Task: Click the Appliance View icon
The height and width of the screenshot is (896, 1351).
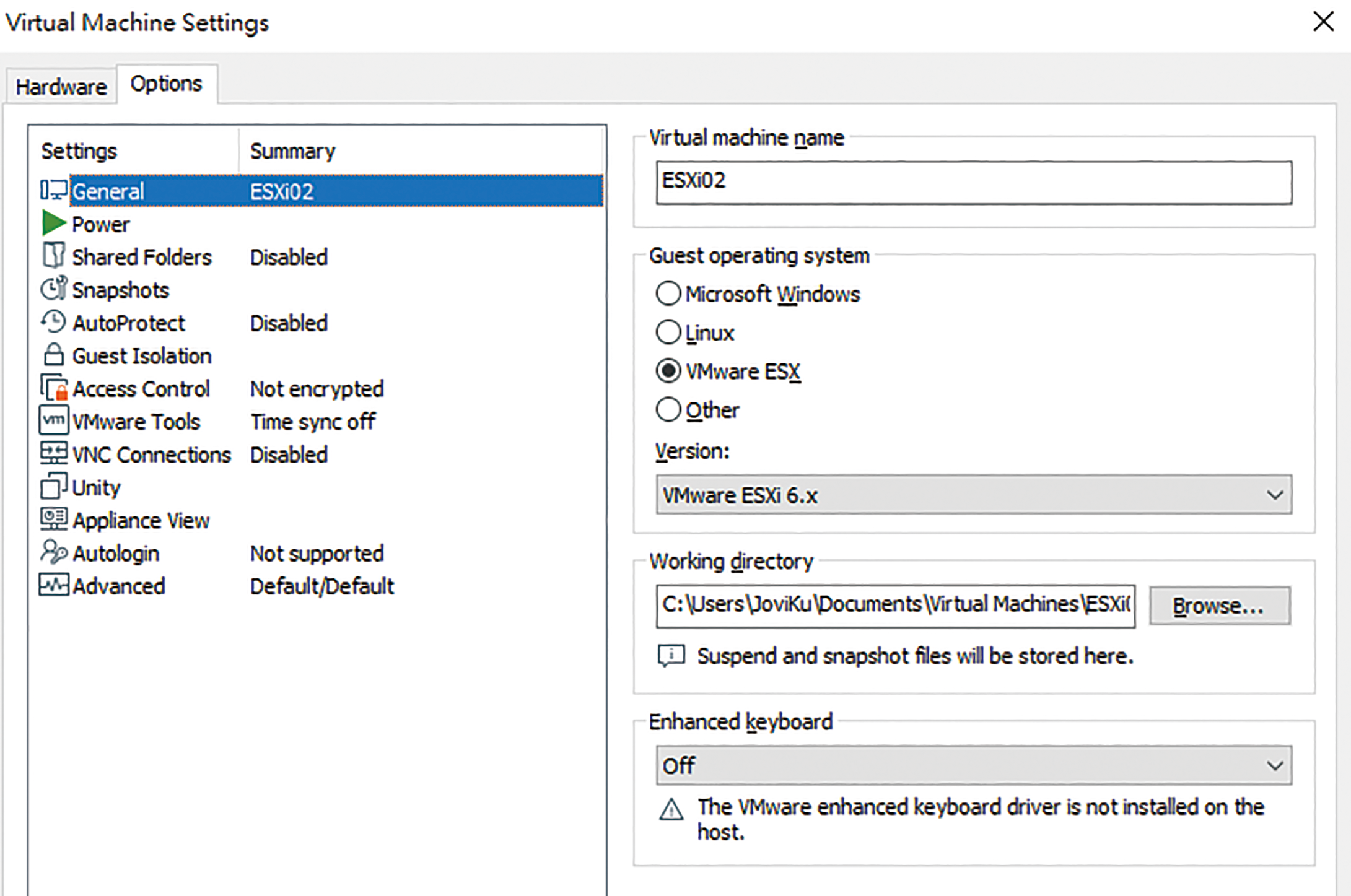Action: [54, 520]
